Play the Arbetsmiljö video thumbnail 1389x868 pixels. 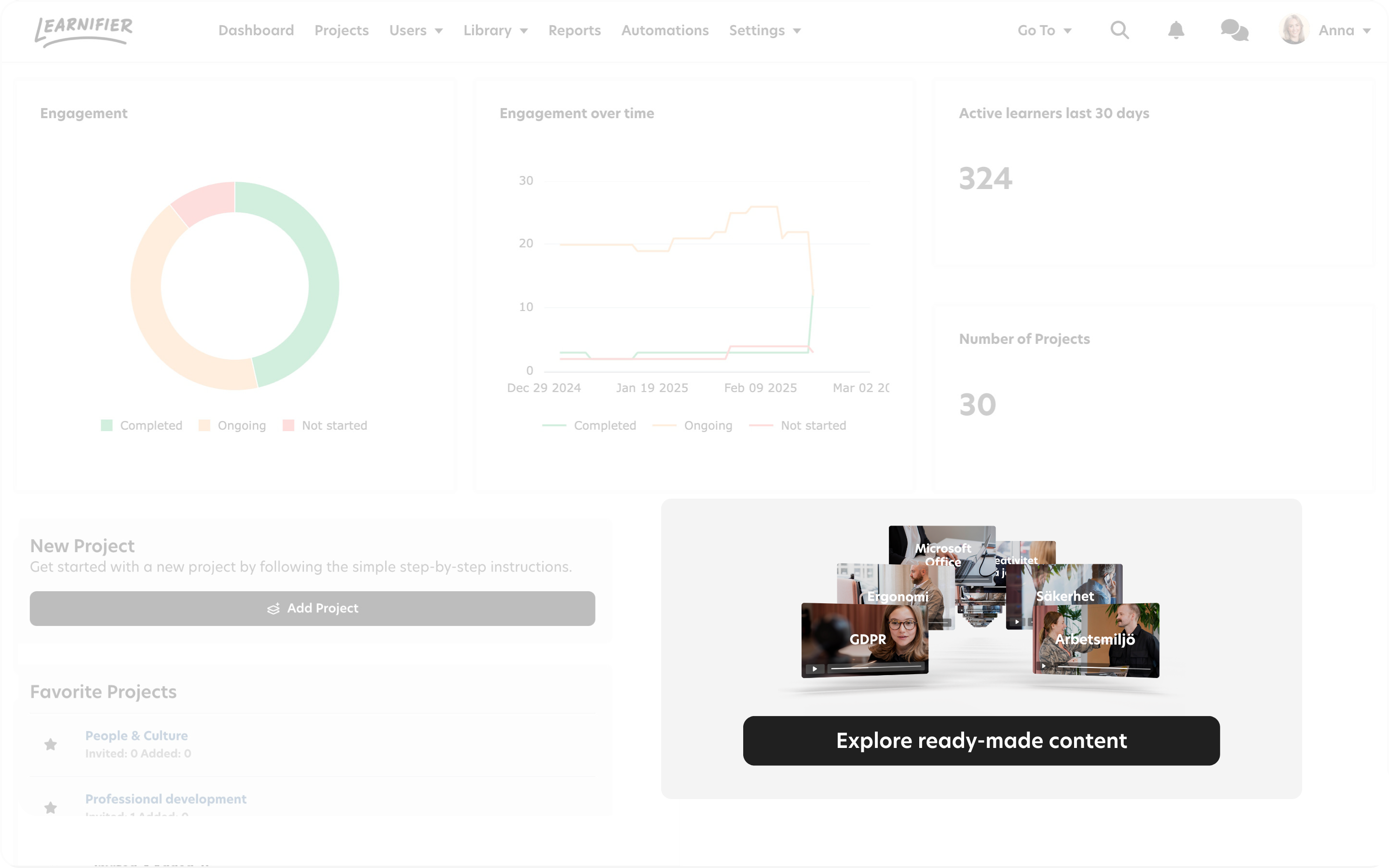tap(1044, 666)
